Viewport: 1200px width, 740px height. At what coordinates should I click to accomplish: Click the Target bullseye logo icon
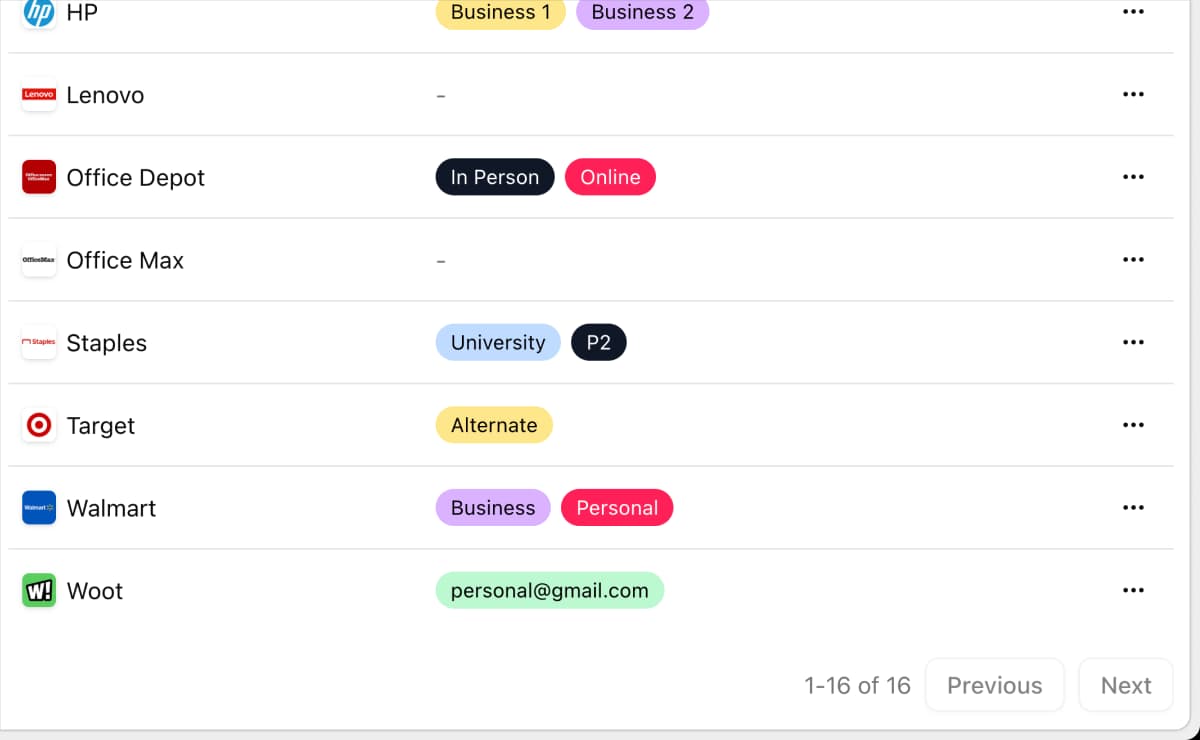pos(39,425)
